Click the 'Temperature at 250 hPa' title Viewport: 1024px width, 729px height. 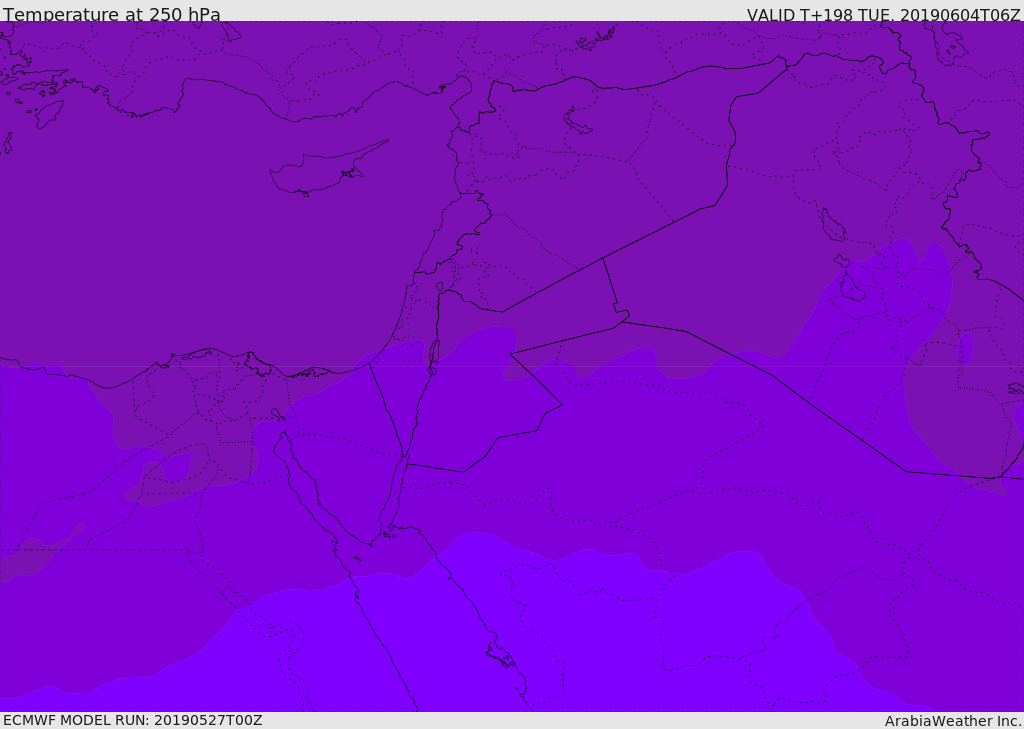(112, 14)
